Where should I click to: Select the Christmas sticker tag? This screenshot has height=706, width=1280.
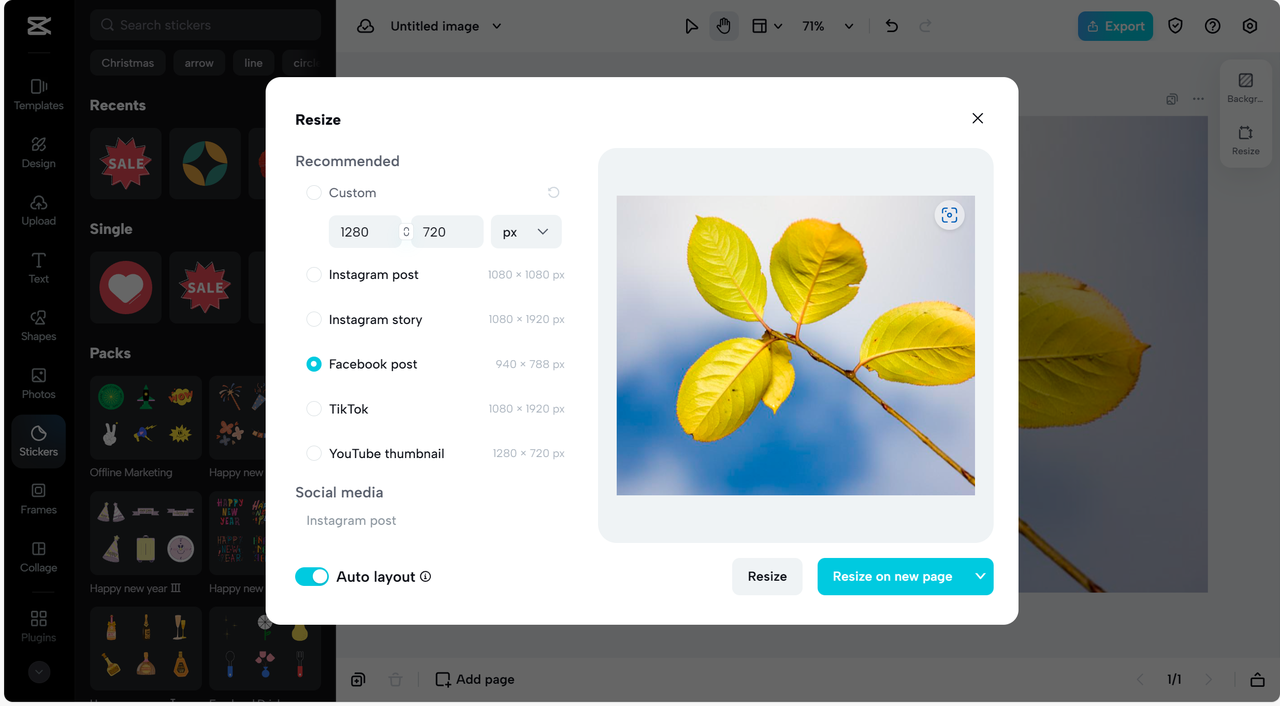[128, 63]
